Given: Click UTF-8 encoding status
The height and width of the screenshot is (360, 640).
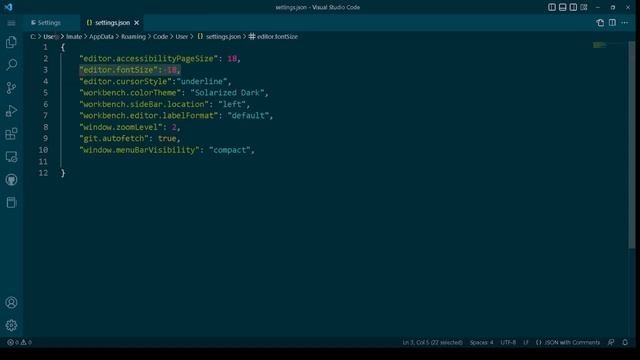Looking at the screenshot, I should point(508,342).
